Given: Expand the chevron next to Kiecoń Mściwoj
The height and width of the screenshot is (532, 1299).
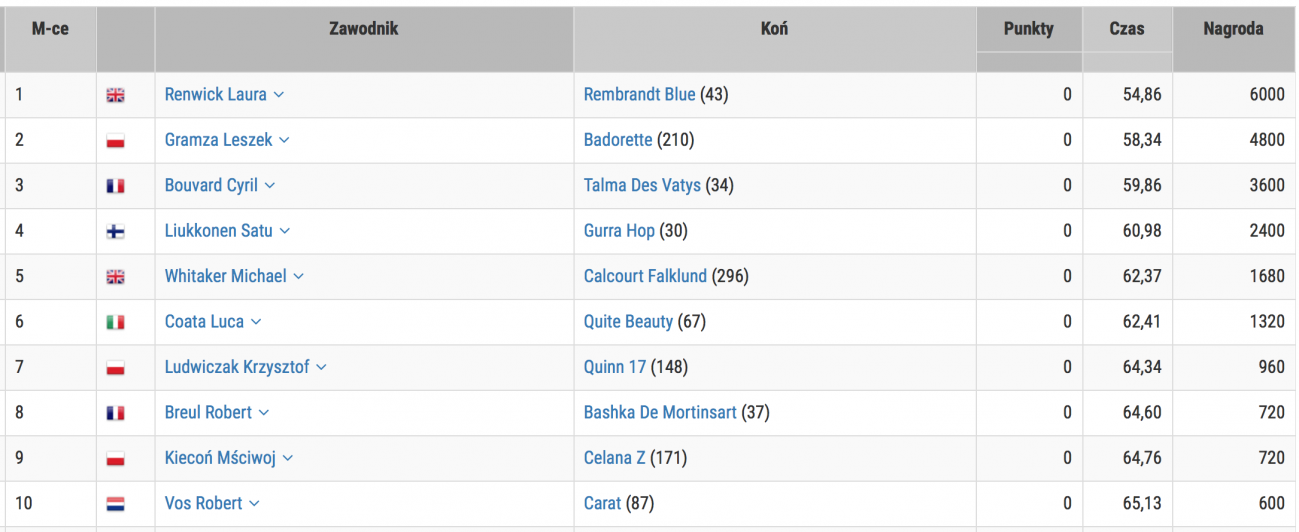Looking at the screenshot, I should coord(288,458).
